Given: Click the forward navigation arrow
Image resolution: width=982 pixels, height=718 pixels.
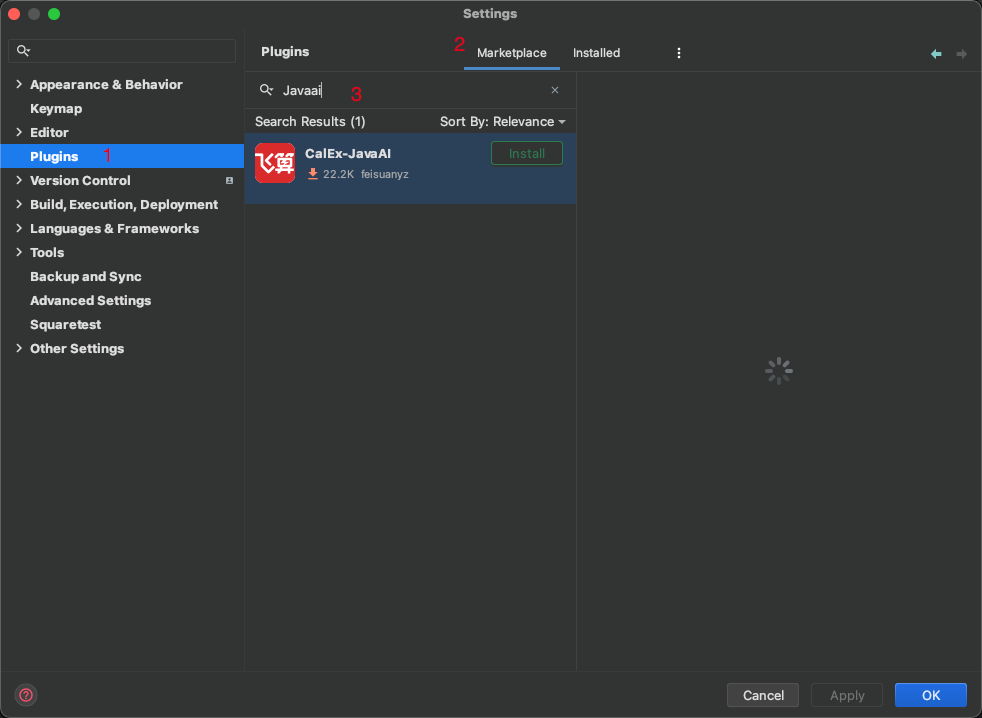Looking at the screenshot, I should (x=961, y=54).
